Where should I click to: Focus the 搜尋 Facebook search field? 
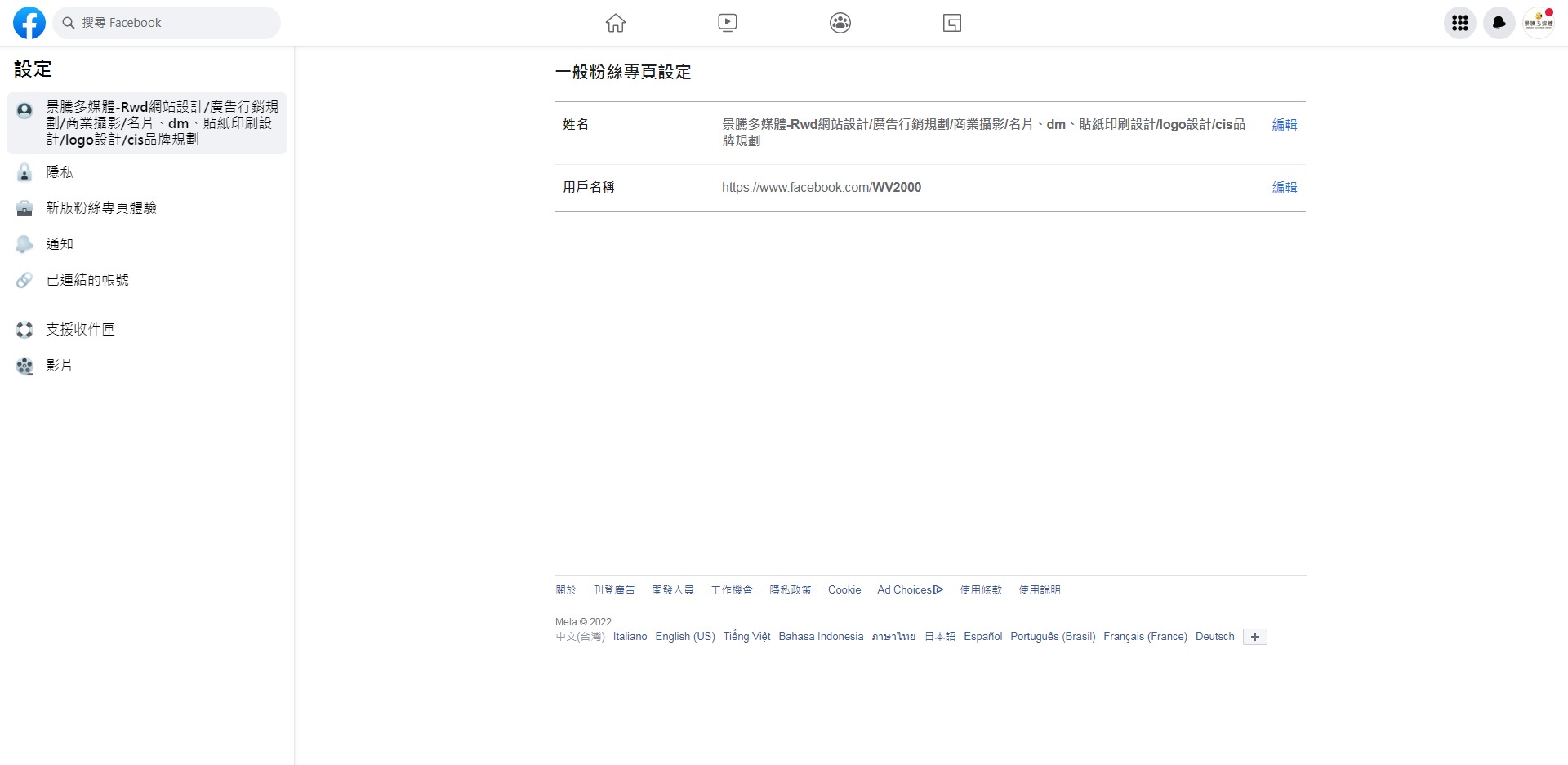[167, 23]
